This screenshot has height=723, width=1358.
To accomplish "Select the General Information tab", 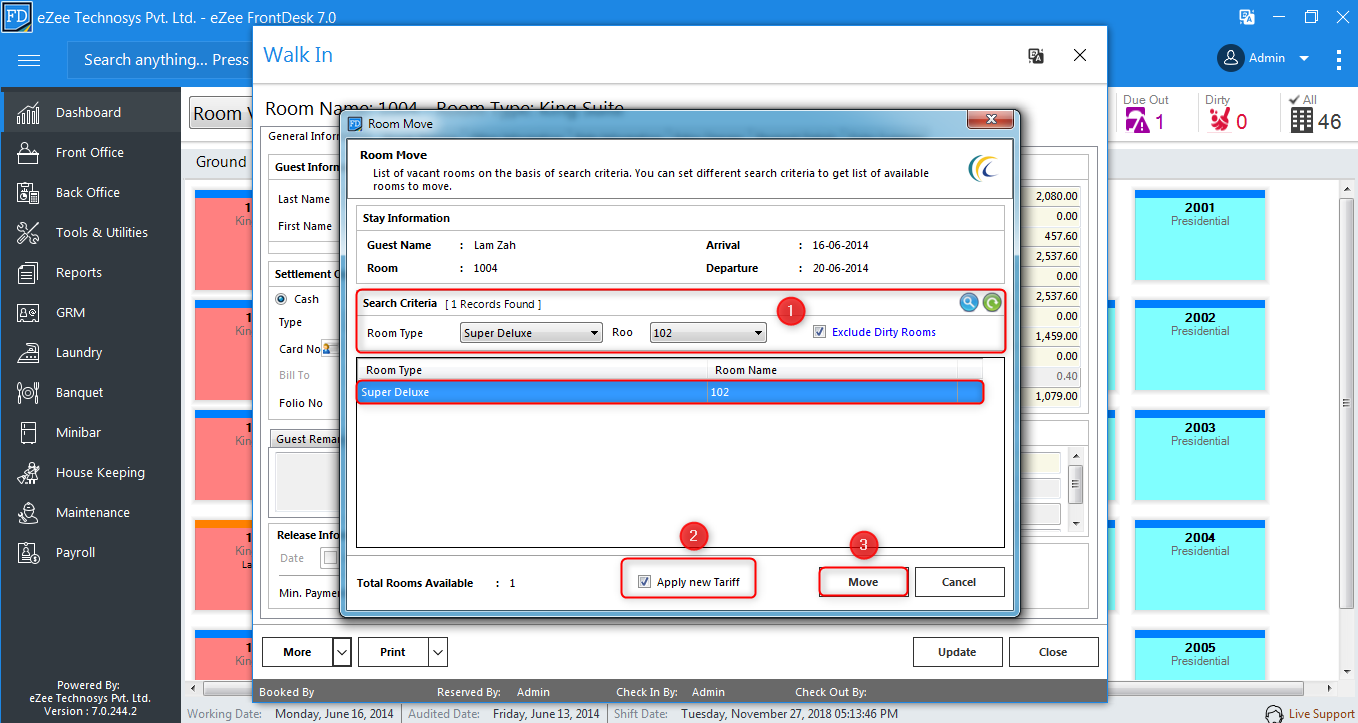I will (x=303, y=137).
